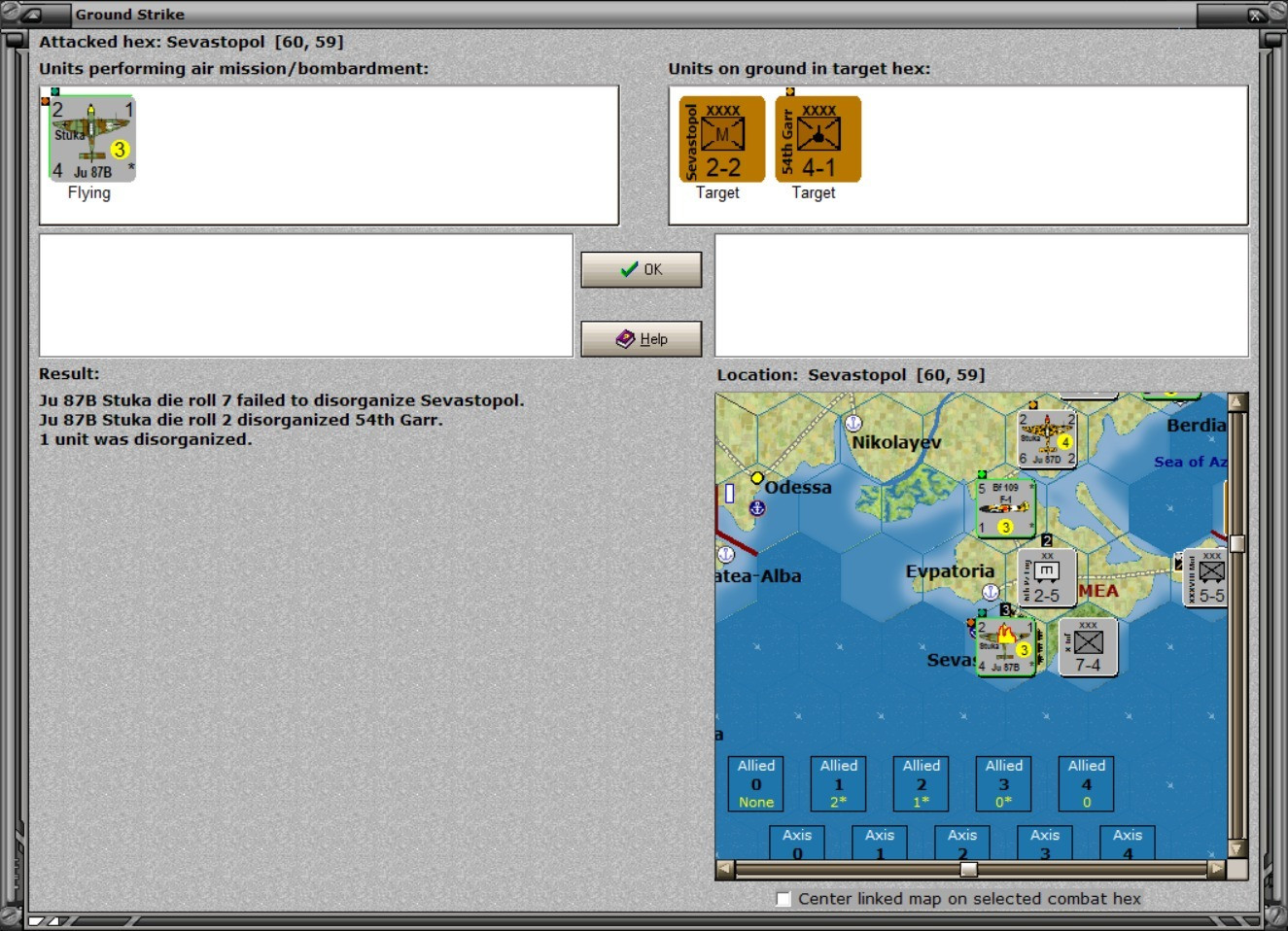Select the Allied 0 None box
This screenshot has width=1288, height=931.
(755, 783)
